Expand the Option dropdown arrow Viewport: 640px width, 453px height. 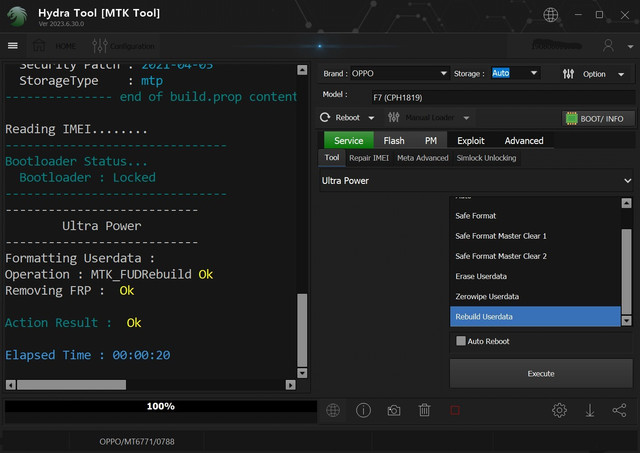(621, 75)
